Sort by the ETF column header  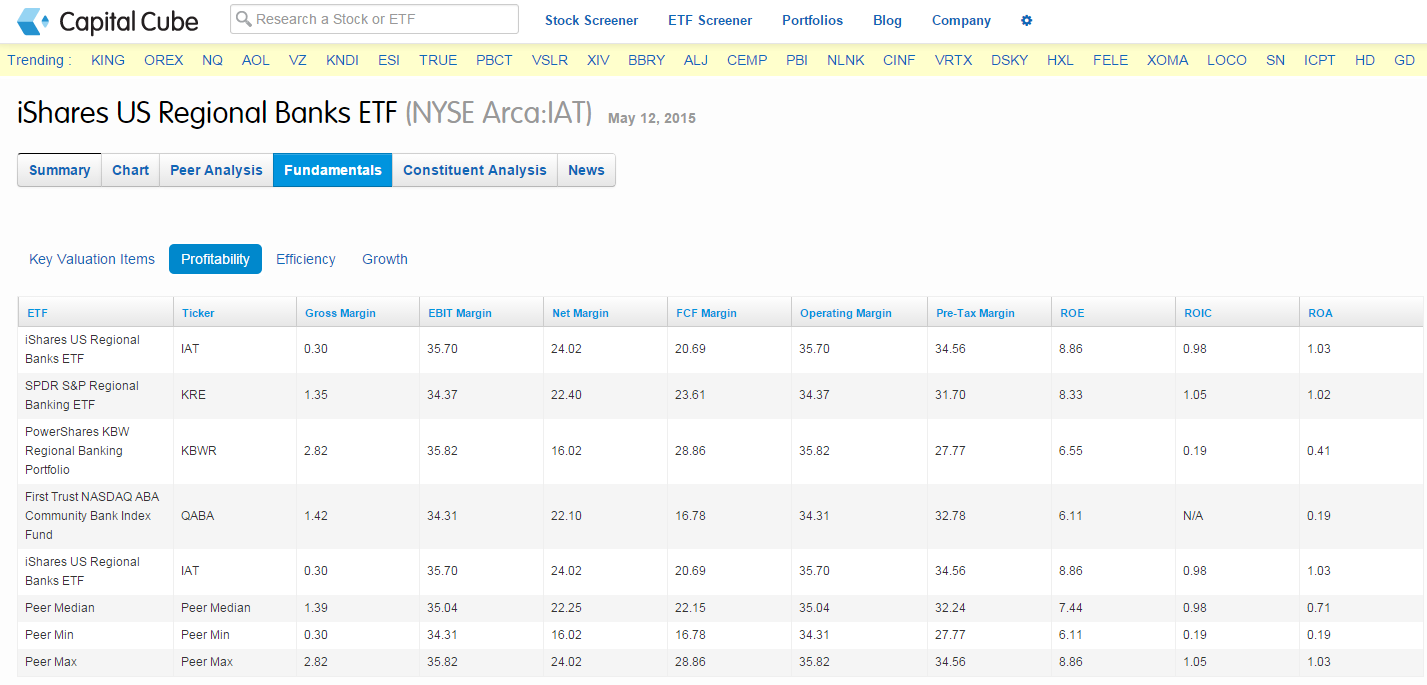click(x=37, y=313)
